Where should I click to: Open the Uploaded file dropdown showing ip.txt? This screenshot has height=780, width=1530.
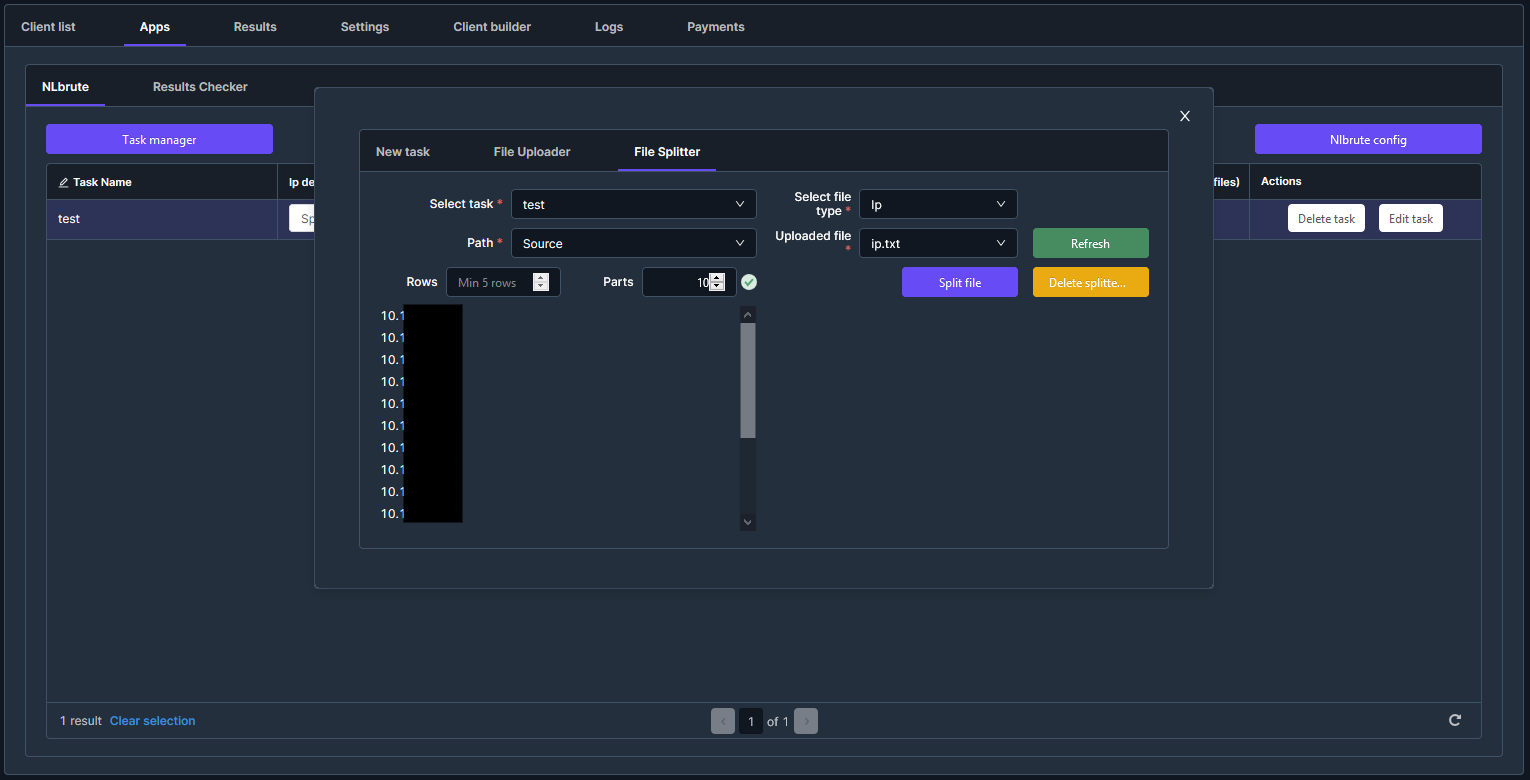937,243
